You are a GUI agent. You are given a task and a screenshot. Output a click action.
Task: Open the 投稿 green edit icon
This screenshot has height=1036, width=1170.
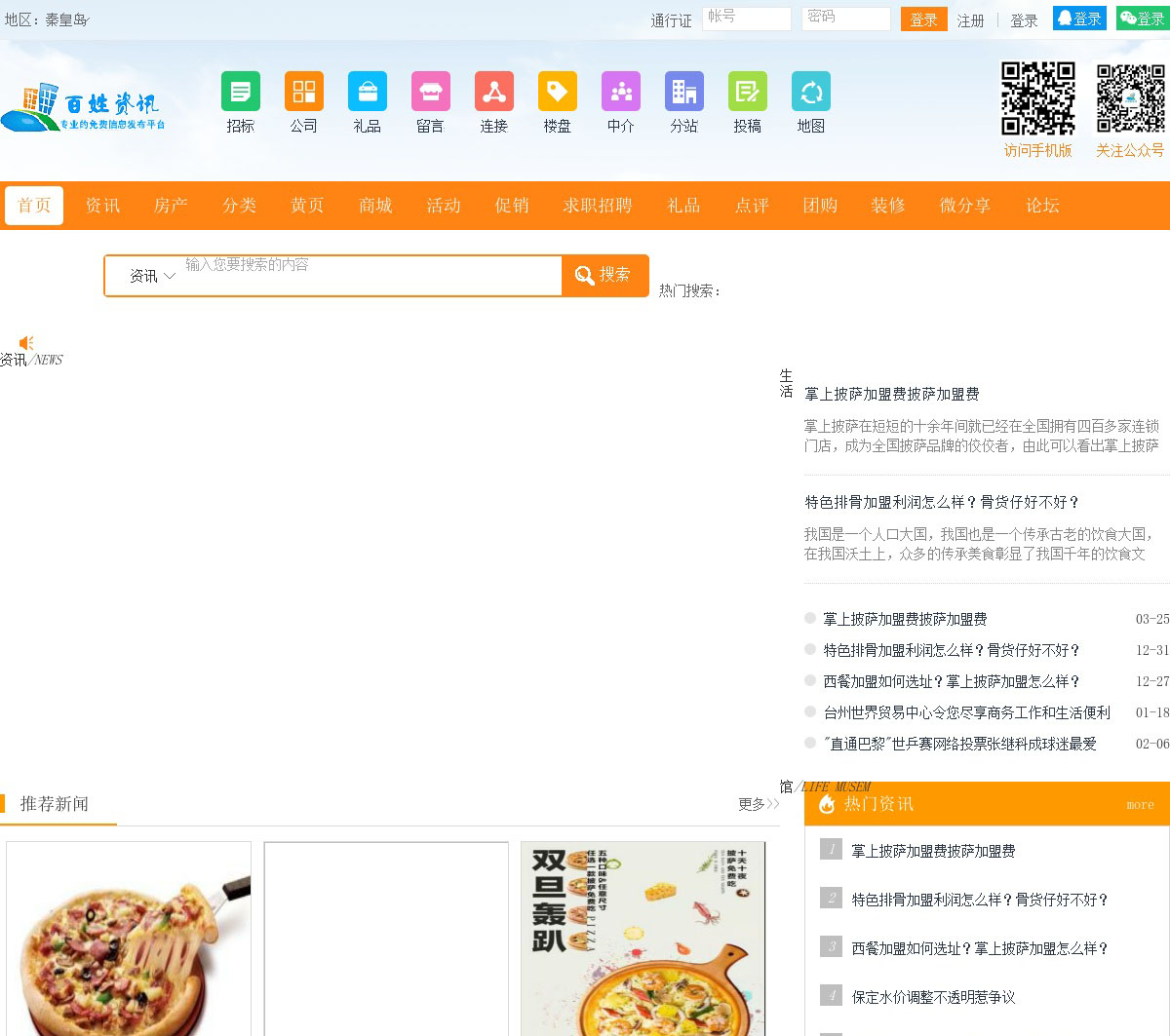pos(748,92)
